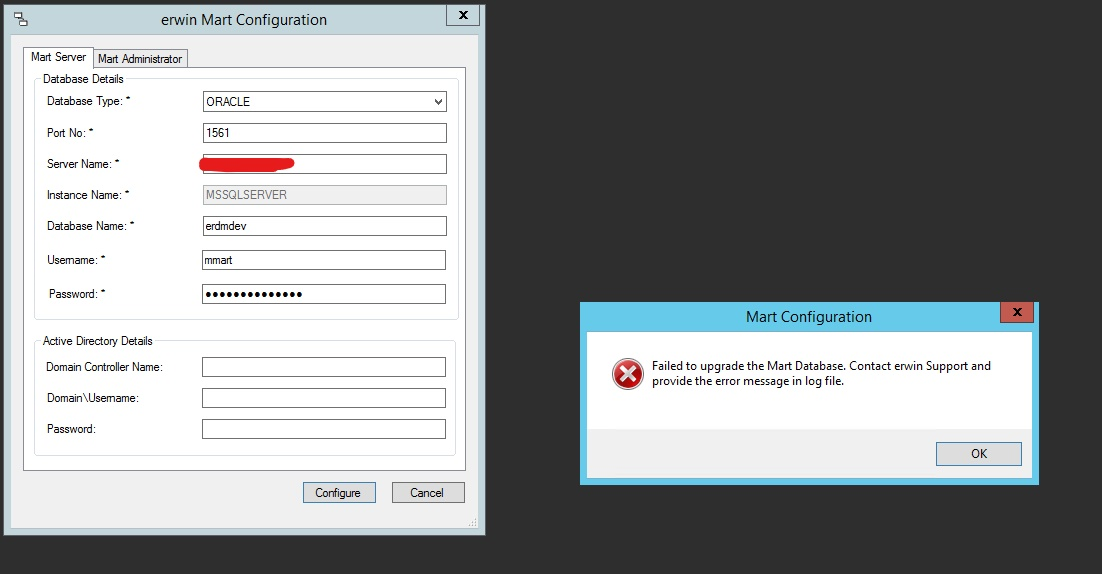1102x574 pixels.
Task: Click the 'Failed to upgrade the Mart Database' message
Action: [x=821, y=373]
